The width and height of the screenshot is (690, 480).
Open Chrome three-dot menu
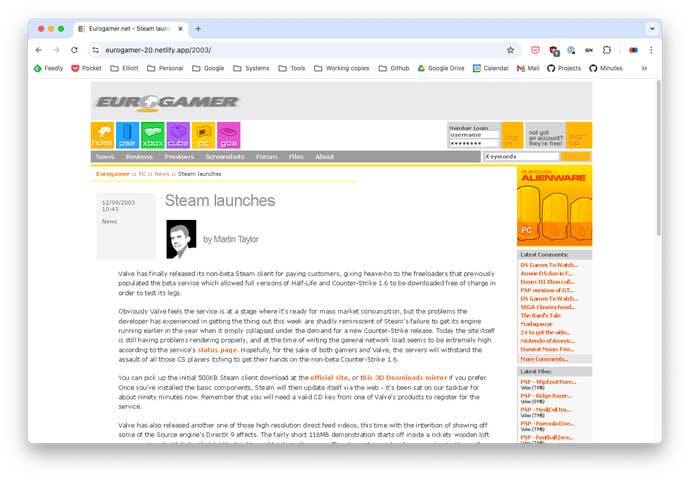(651, 50)
